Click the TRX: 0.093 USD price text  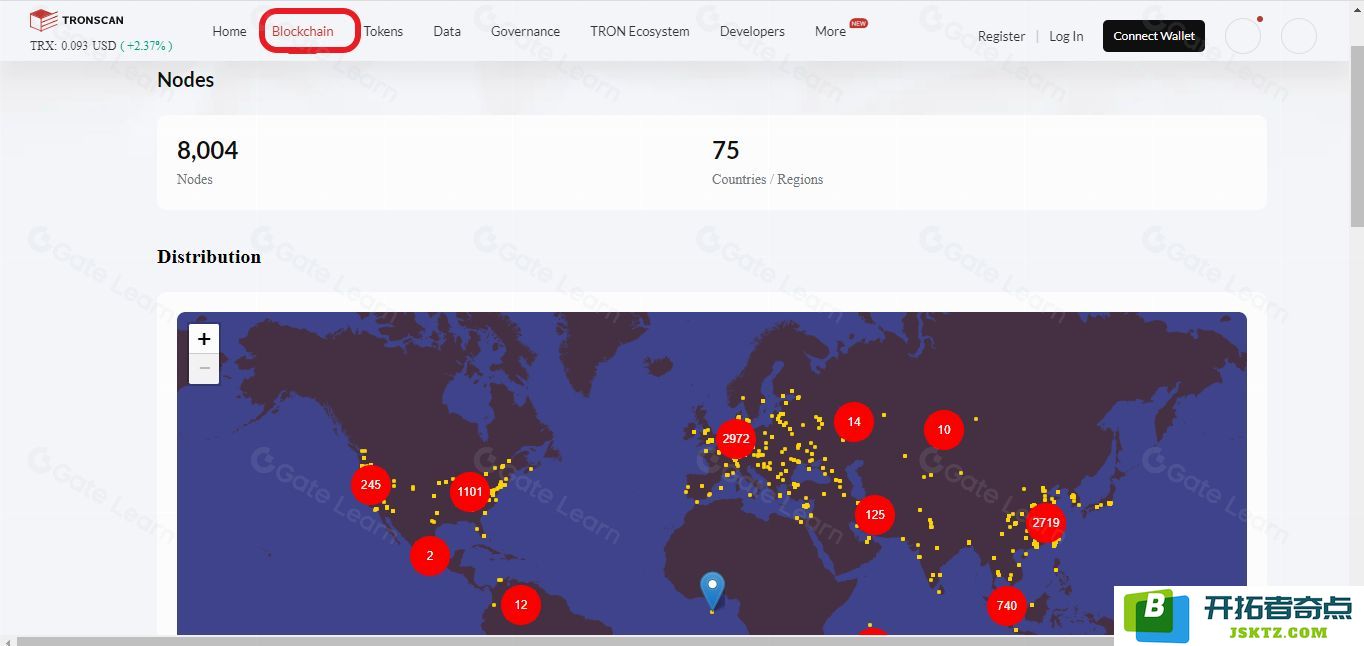click(73, 46)
